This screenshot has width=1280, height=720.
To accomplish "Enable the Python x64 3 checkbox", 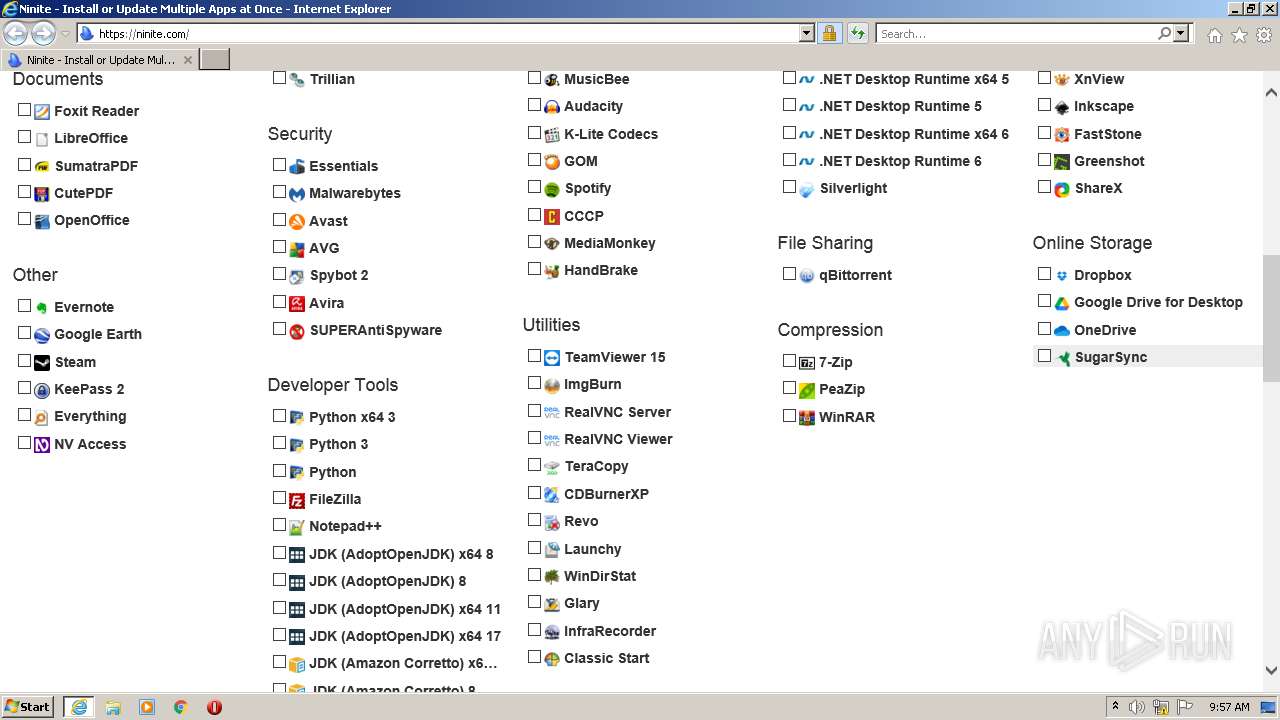I will point(280,415).
